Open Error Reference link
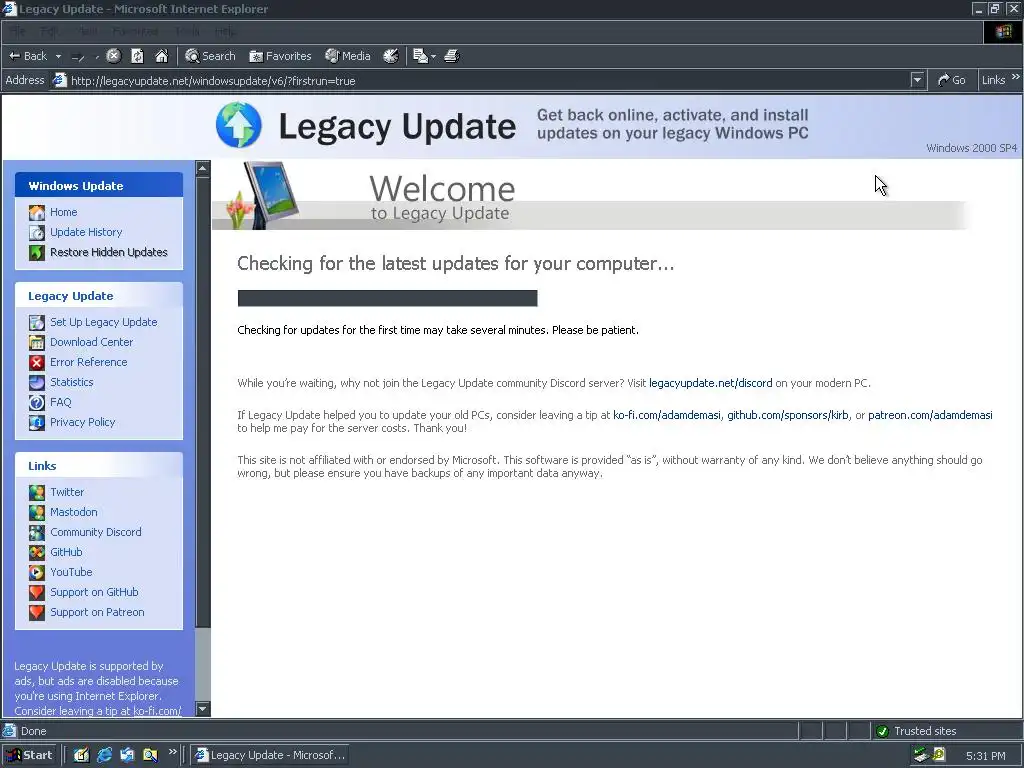Viewport: 1024px width, 768px height. click(x=89, y=362)
